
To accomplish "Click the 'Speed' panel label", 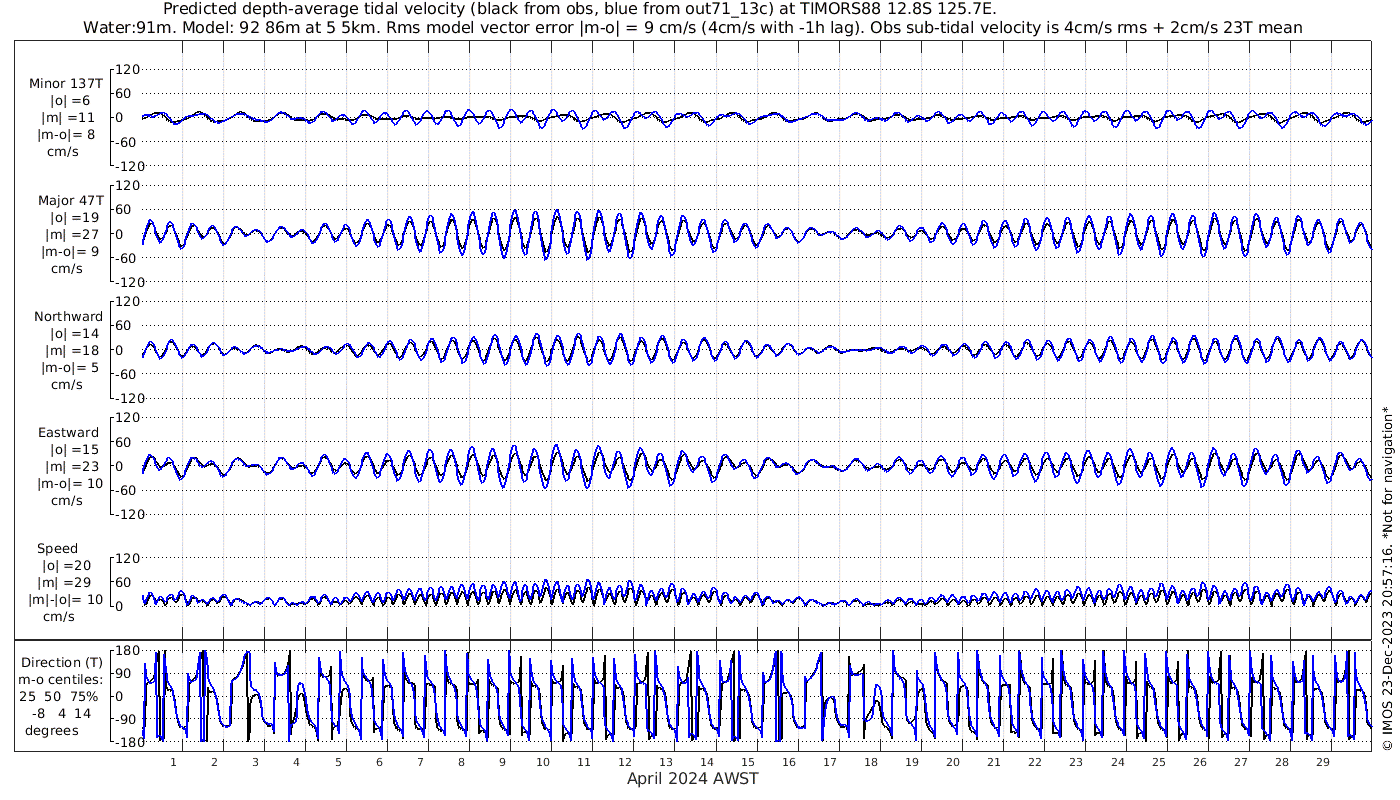I will click(57, 549).
